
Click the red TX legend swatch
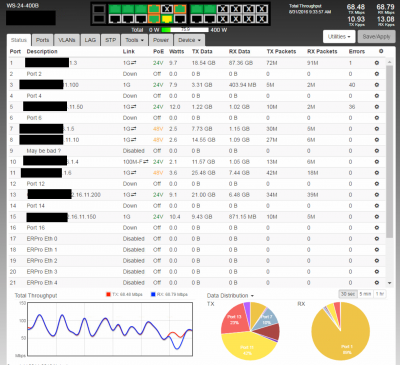pos(108,294)
